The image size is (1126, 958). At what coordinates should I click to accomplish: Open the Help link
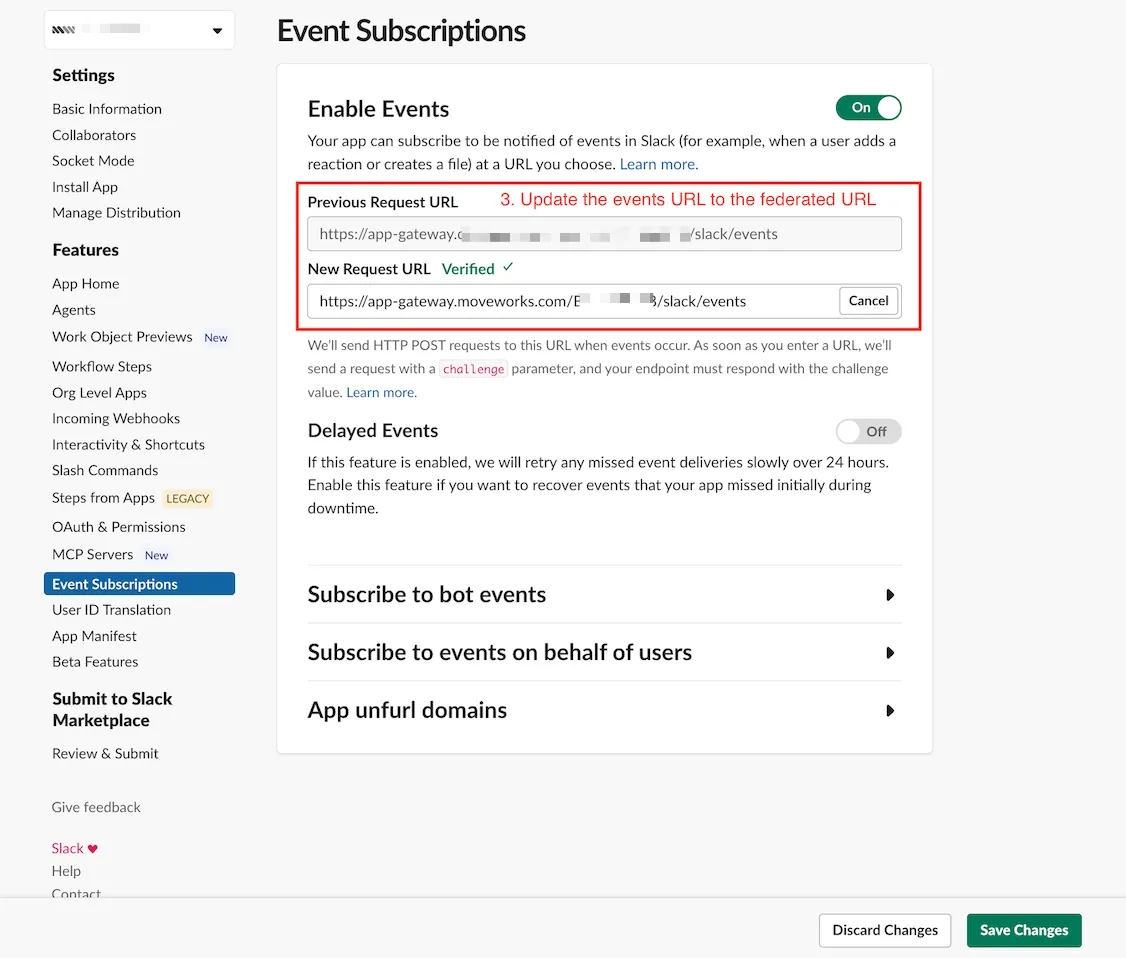pyautogui.click(x=66, y=871)
